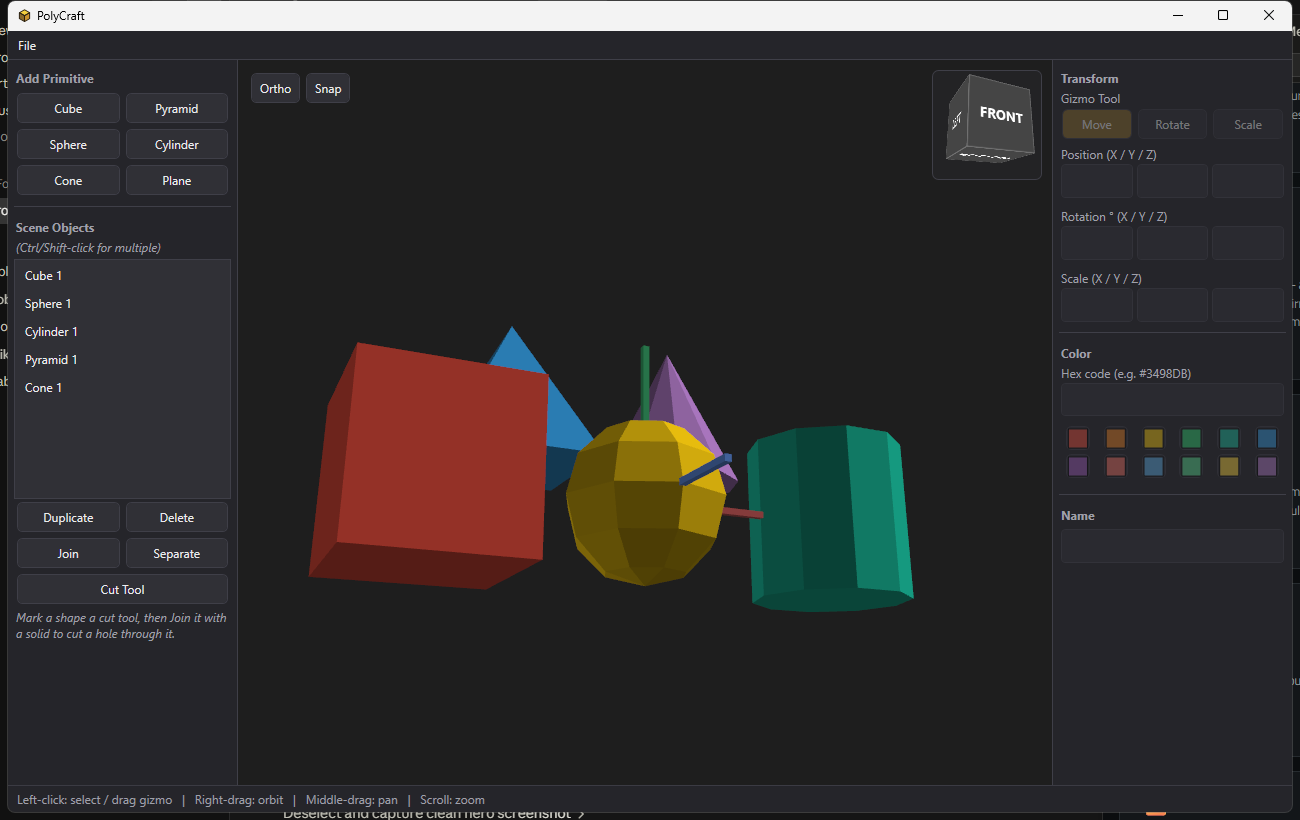Add a Cylinder primitive
This screenshot has width=1300, height=820.
click(x=177, y=145)
